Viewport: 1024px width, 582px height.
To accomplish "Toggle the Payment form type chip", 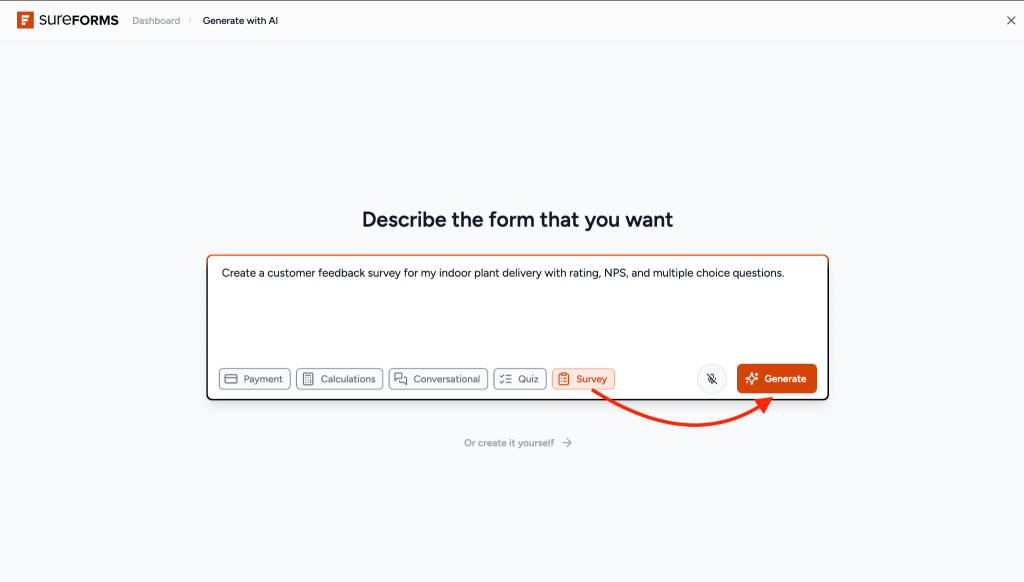I will click(x=255, y=379).
